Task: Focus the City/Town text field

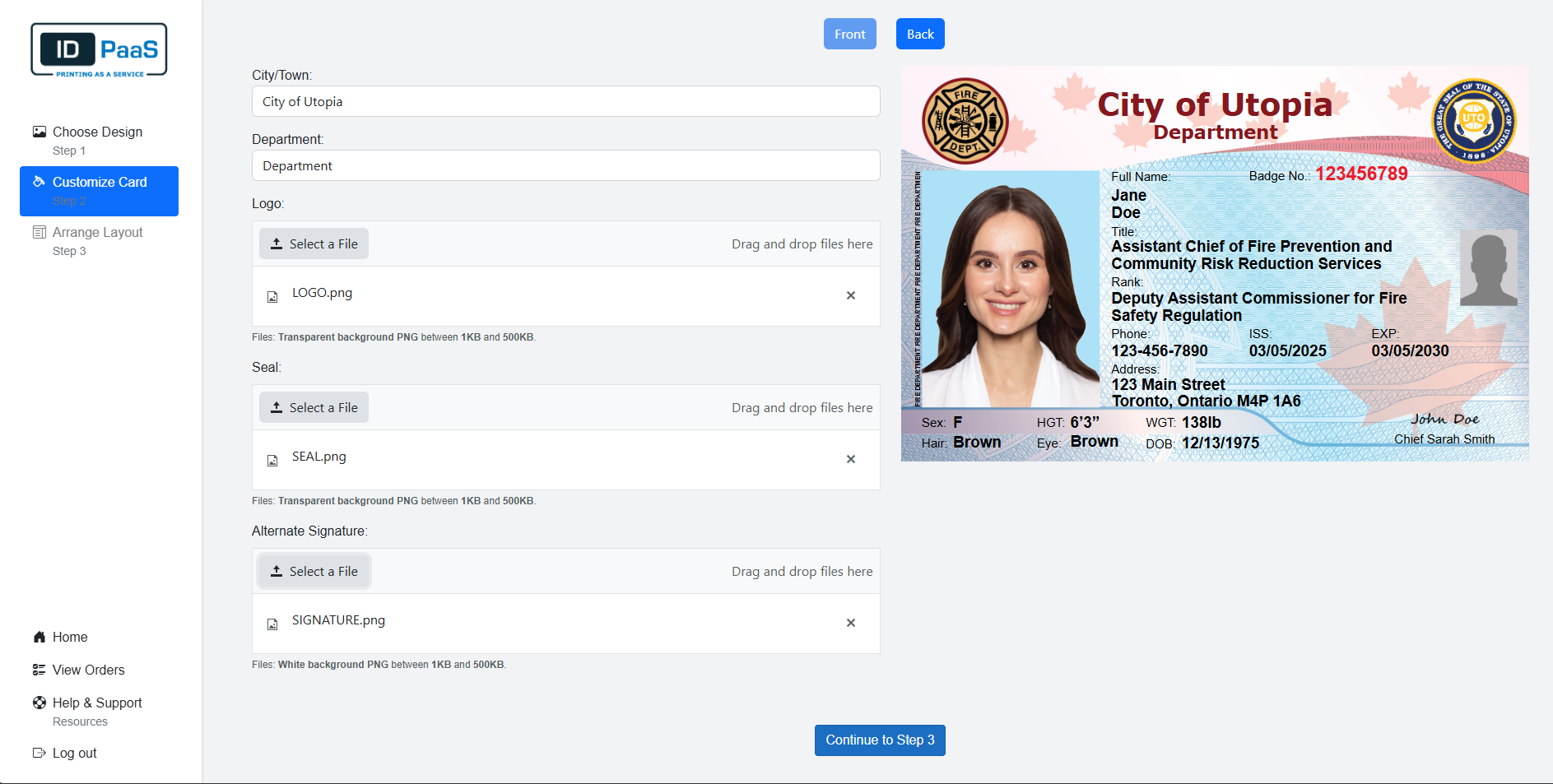Action: click(565, 101)
